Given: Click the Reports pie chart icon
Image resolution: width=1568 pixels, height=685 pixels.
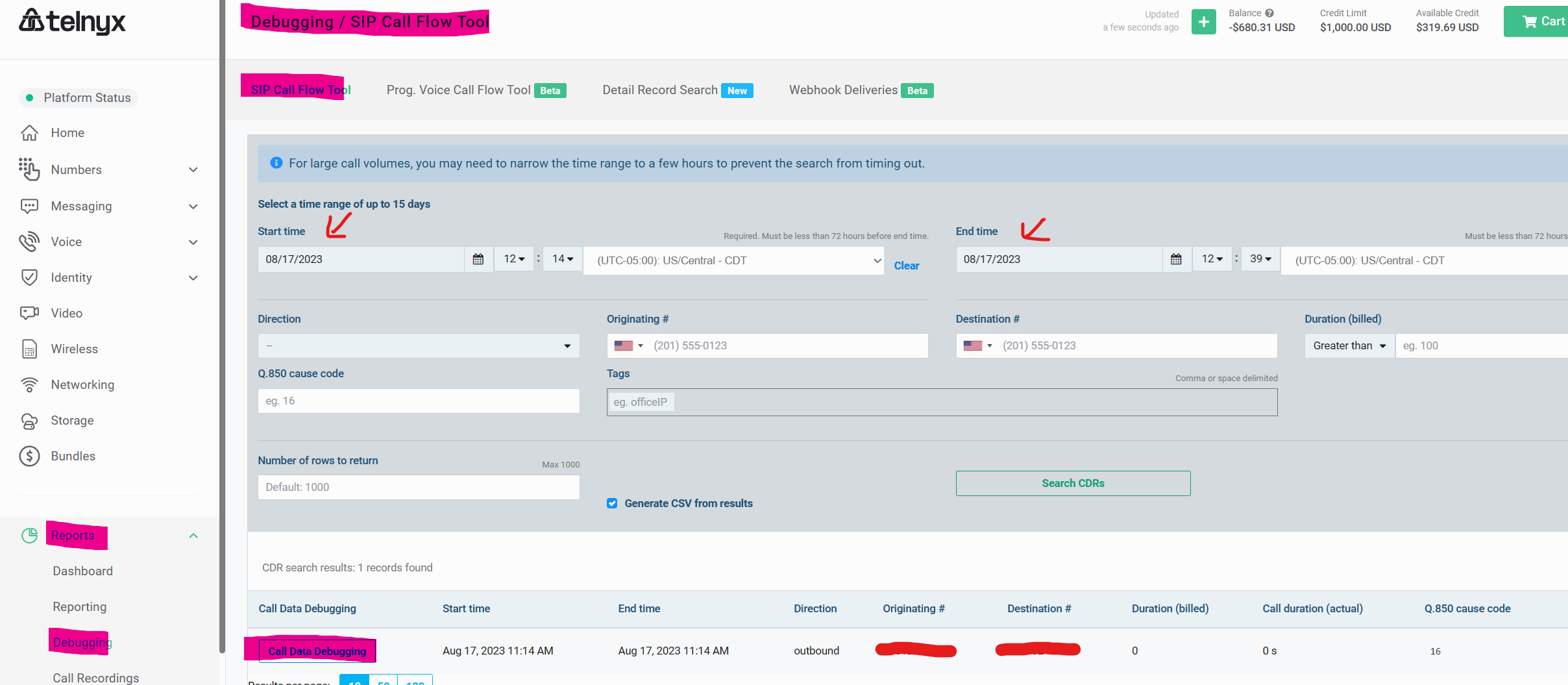Looking at the screenshot, I should 29,536.
